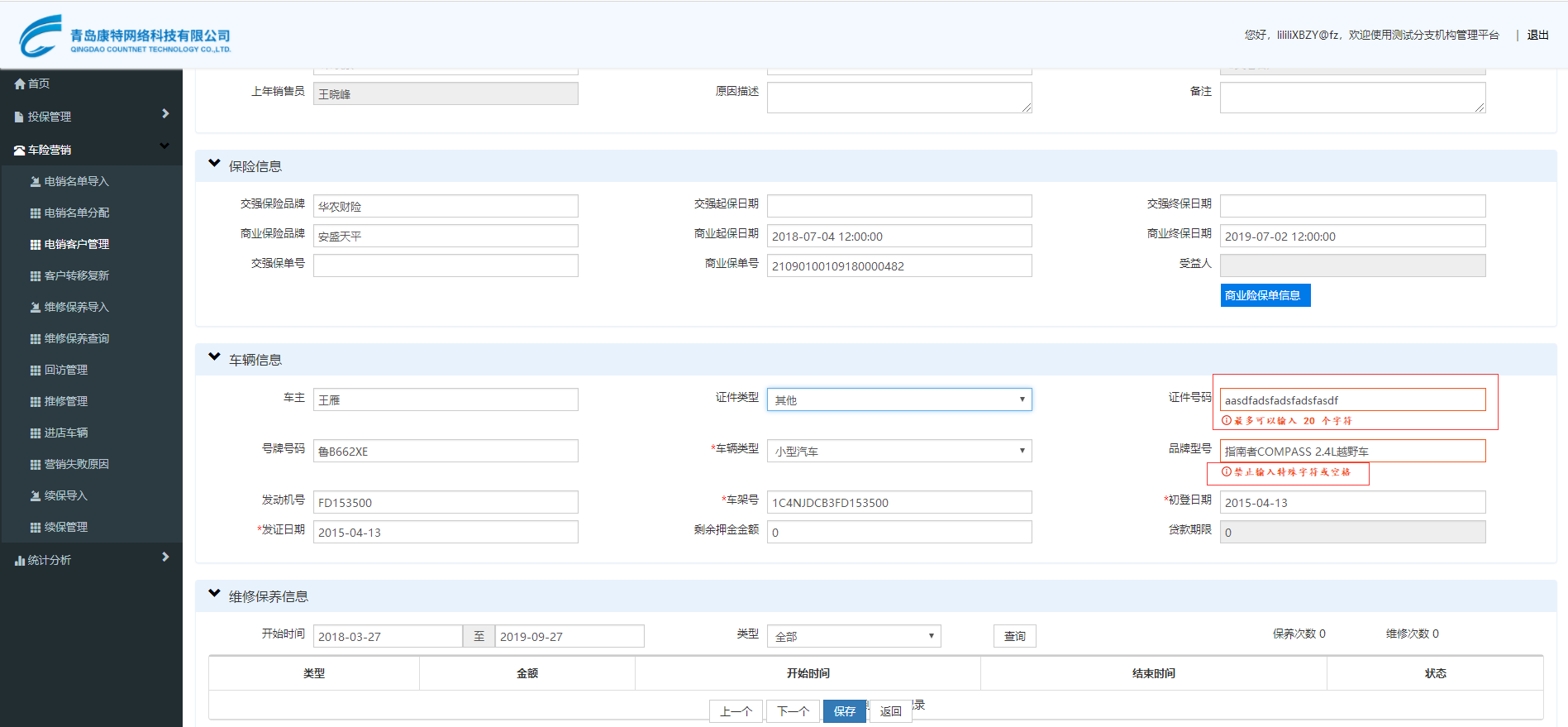This screenshot has height=727, width=1568.
Task: Open the 类型 filter dropdown
Action: point(854,636)
